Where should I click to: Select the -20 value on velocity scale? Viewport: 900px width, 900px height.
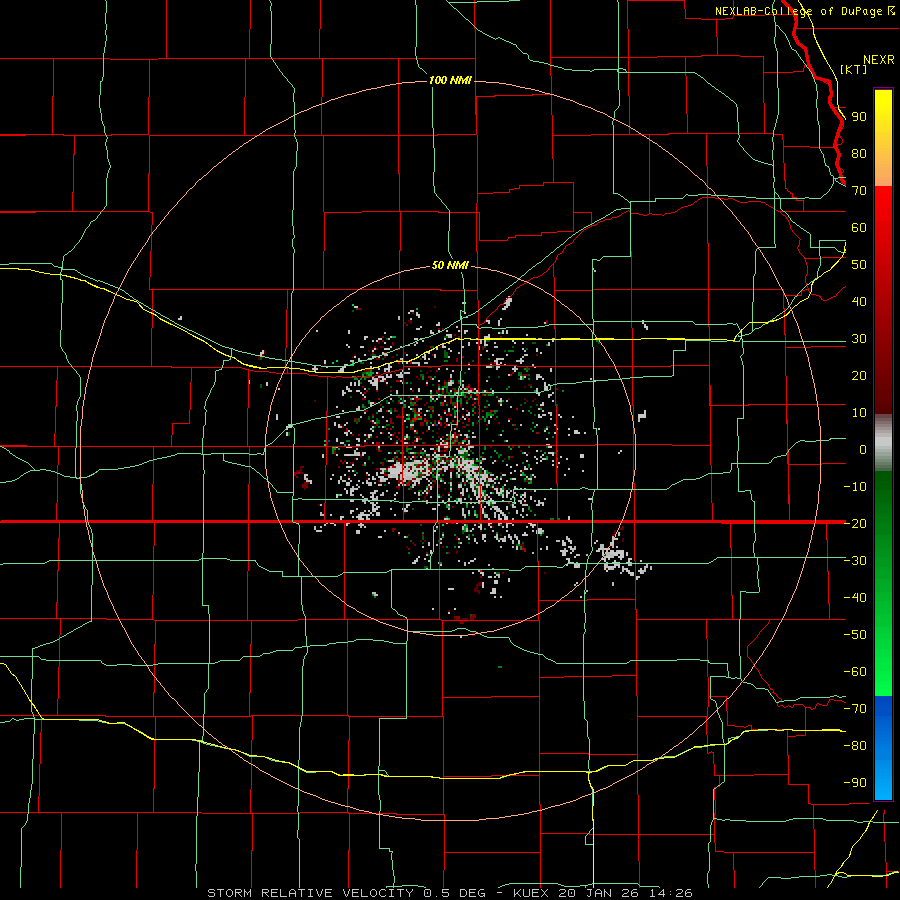point(855,523)
